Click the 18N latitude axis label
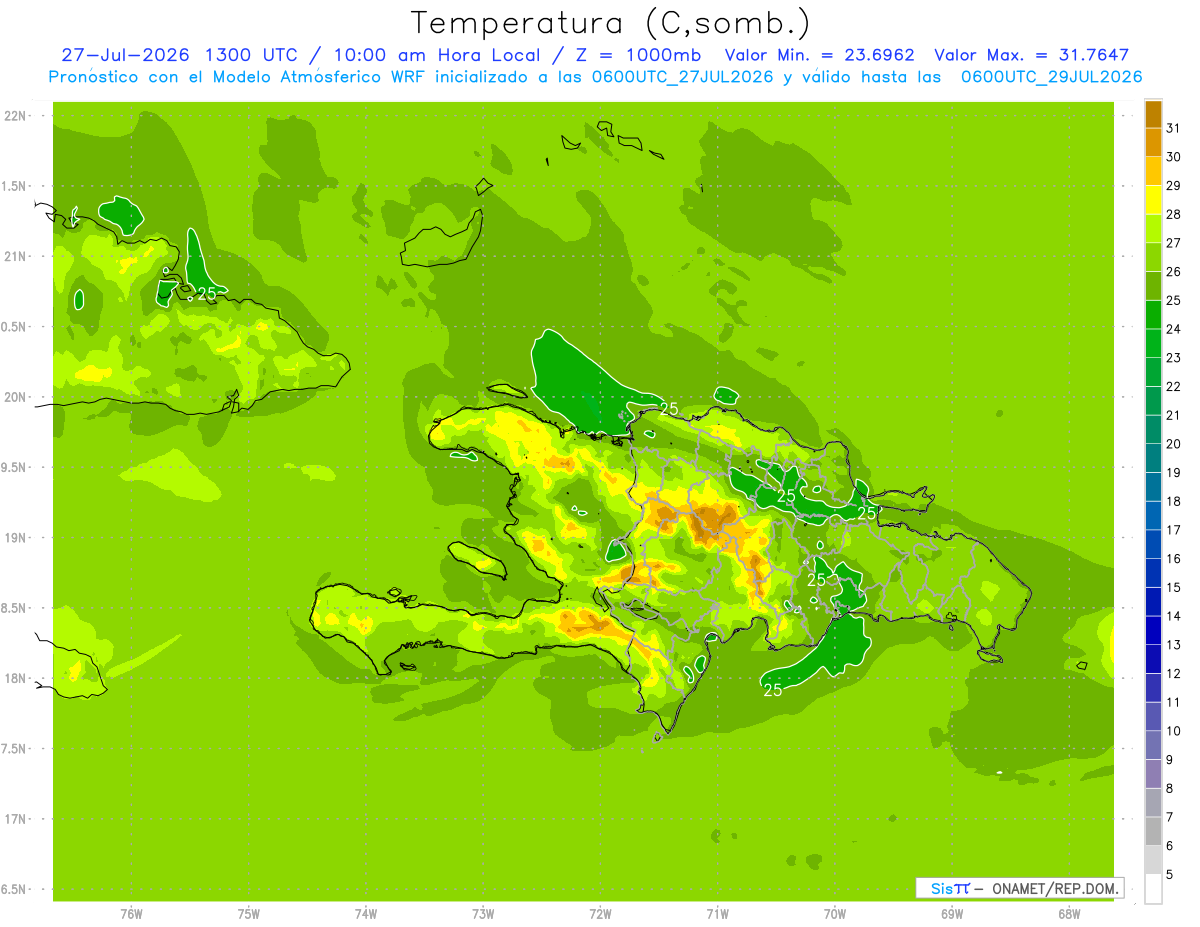This screenshot has width=1200, height=927. point(15,678)
